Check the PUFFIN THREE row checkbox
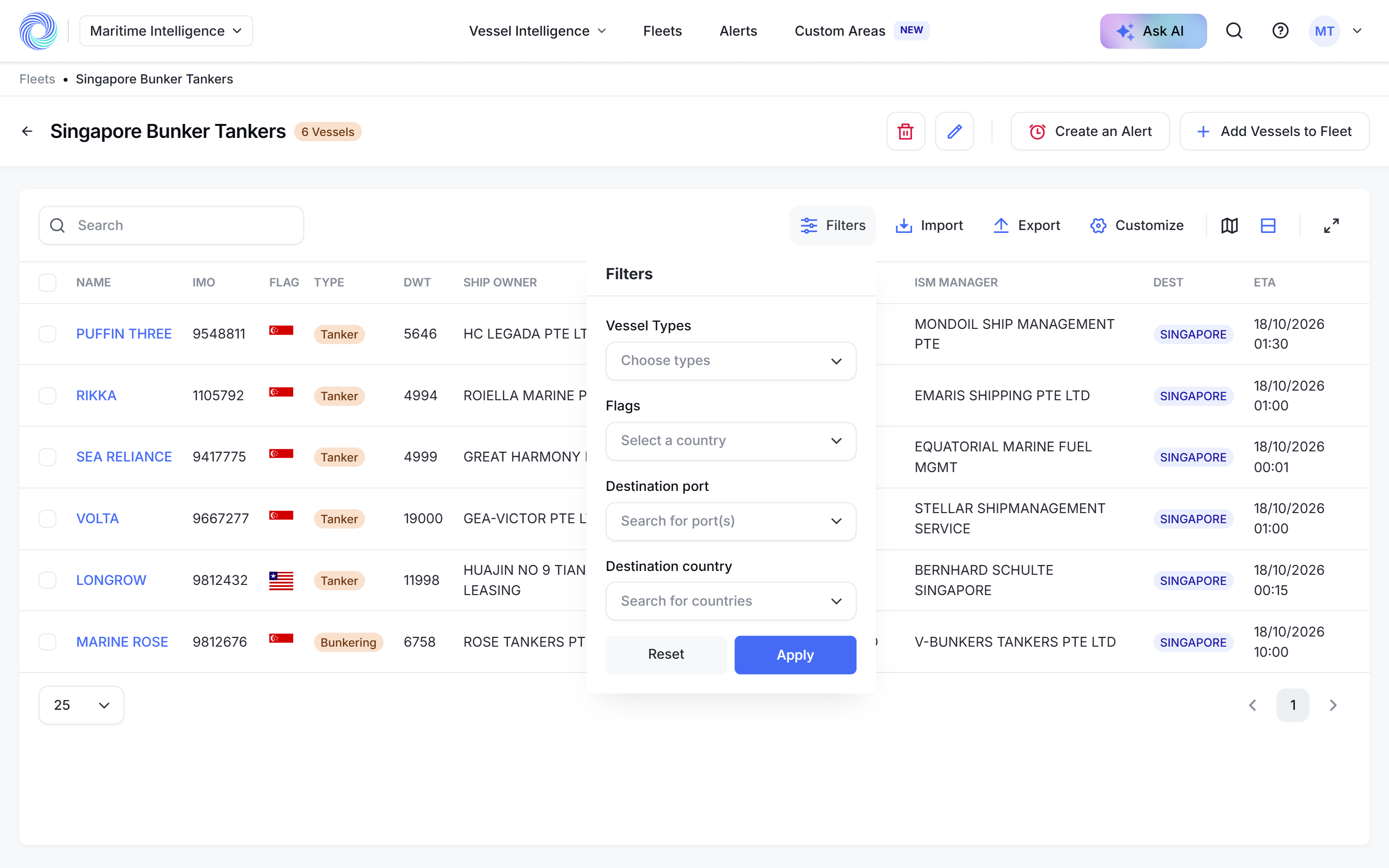 48,334
